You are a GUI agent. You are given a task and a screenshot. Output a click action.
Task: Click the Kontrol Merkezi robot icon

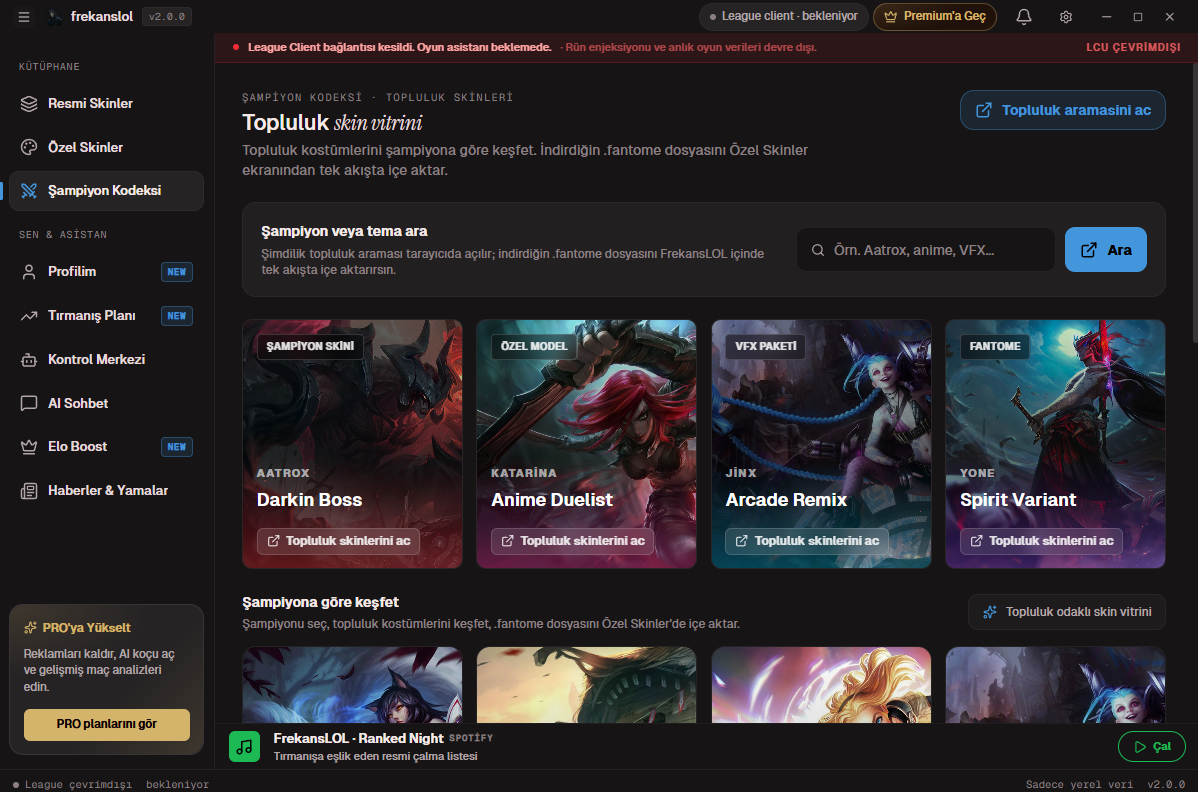[29, 360]
